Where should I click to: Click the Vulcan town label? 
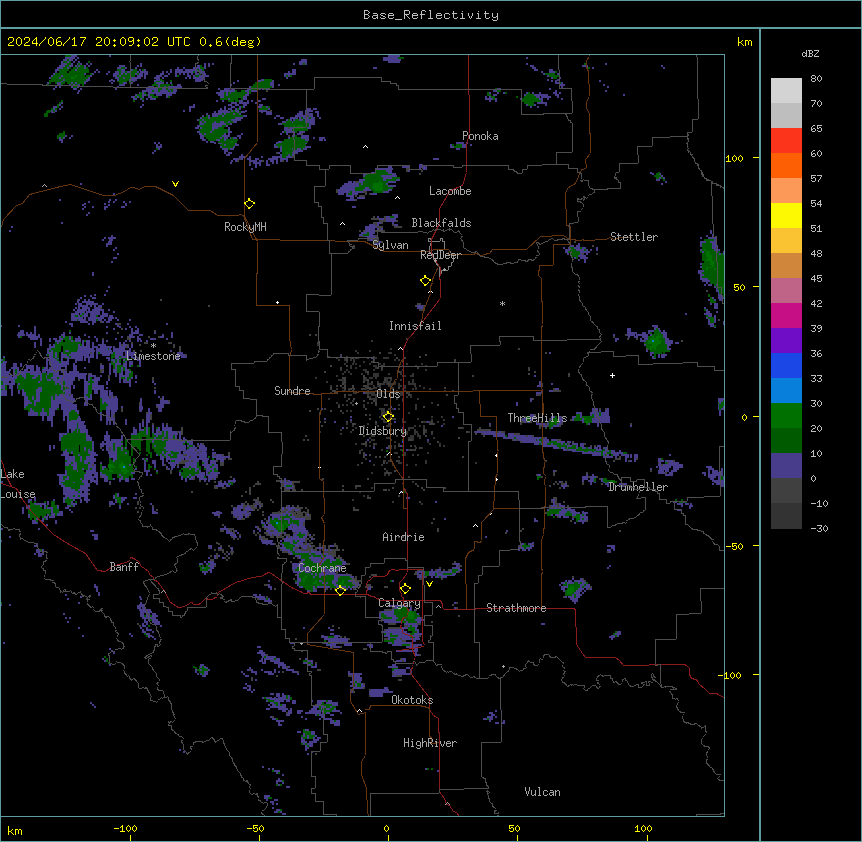tap(542, 792)
